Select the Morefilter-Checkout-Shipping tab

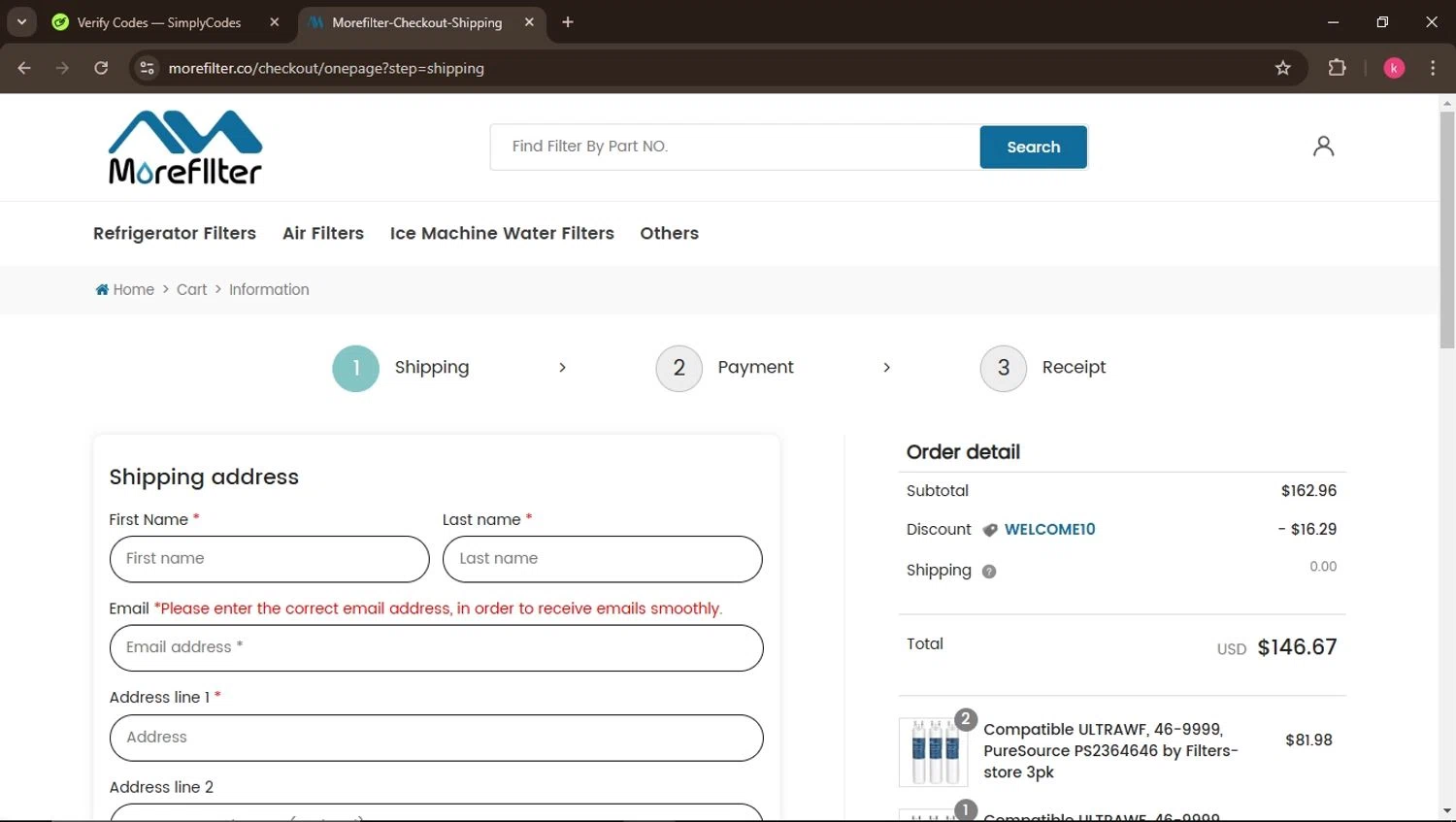[417, 22]
